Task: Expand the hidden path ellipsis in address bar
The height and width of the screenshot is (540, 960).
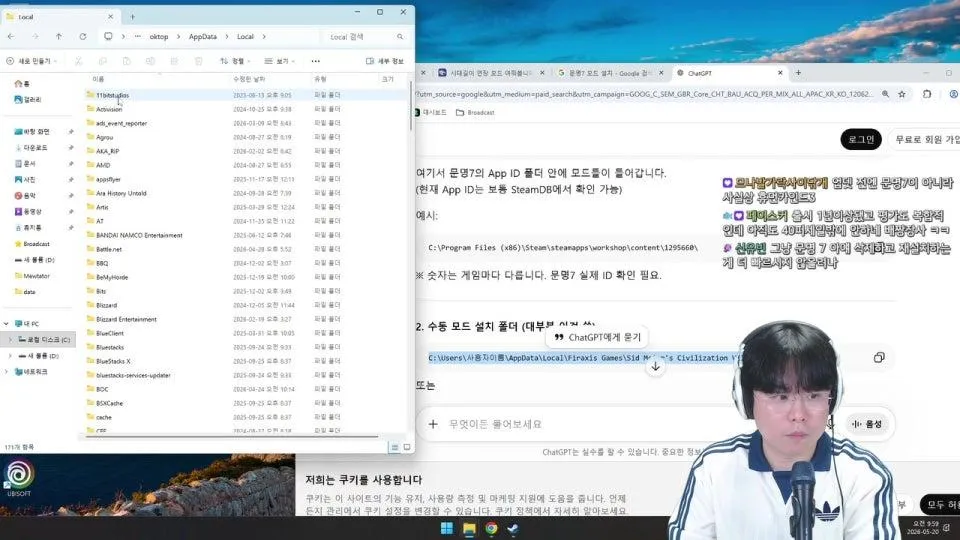Action: pyautogui.click(x=138, y=37)
